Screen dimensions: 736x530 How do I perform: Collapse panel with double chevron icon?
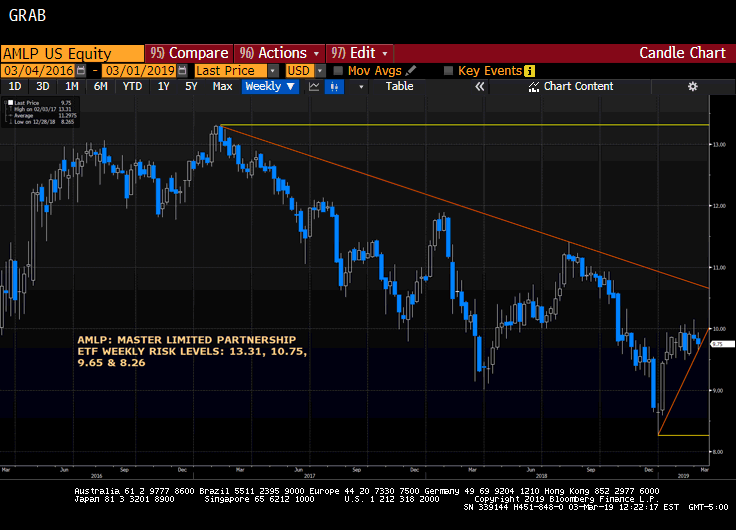[x=479, y=86]
